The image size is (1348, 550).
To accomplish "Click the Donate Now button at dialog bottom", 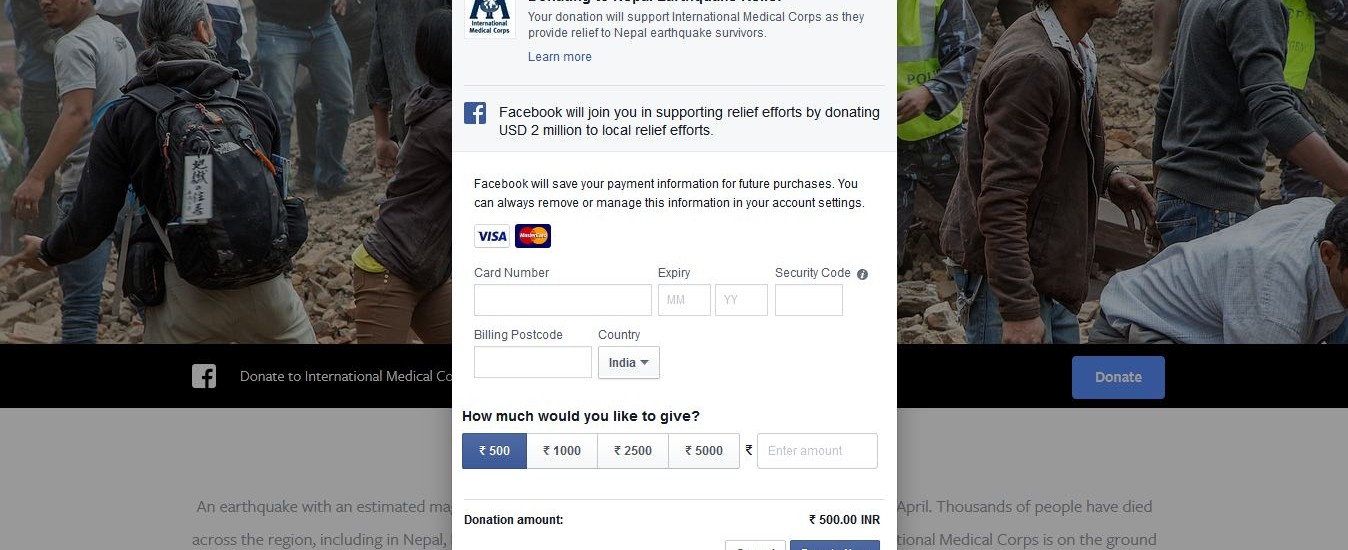I will 835,546.
